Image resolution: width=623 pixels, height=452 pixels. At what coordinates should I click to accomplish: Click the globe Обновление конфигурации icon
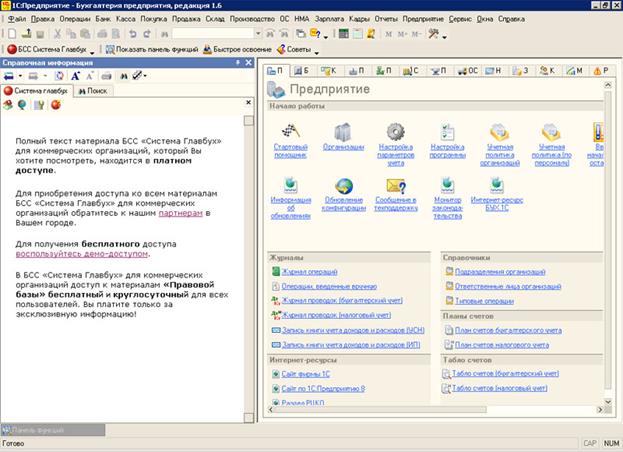click(344, 186)
